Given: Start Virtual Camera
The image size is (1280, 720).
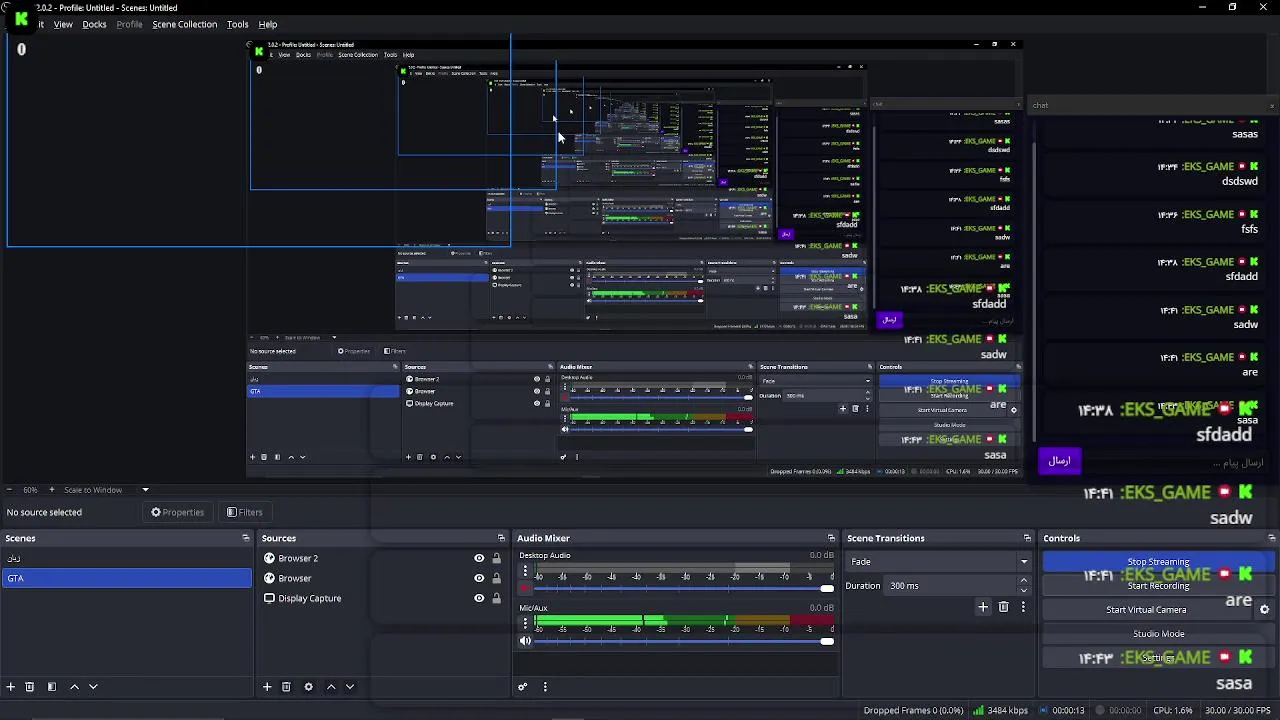Looking at the screenshot, I should (1146, 610).
